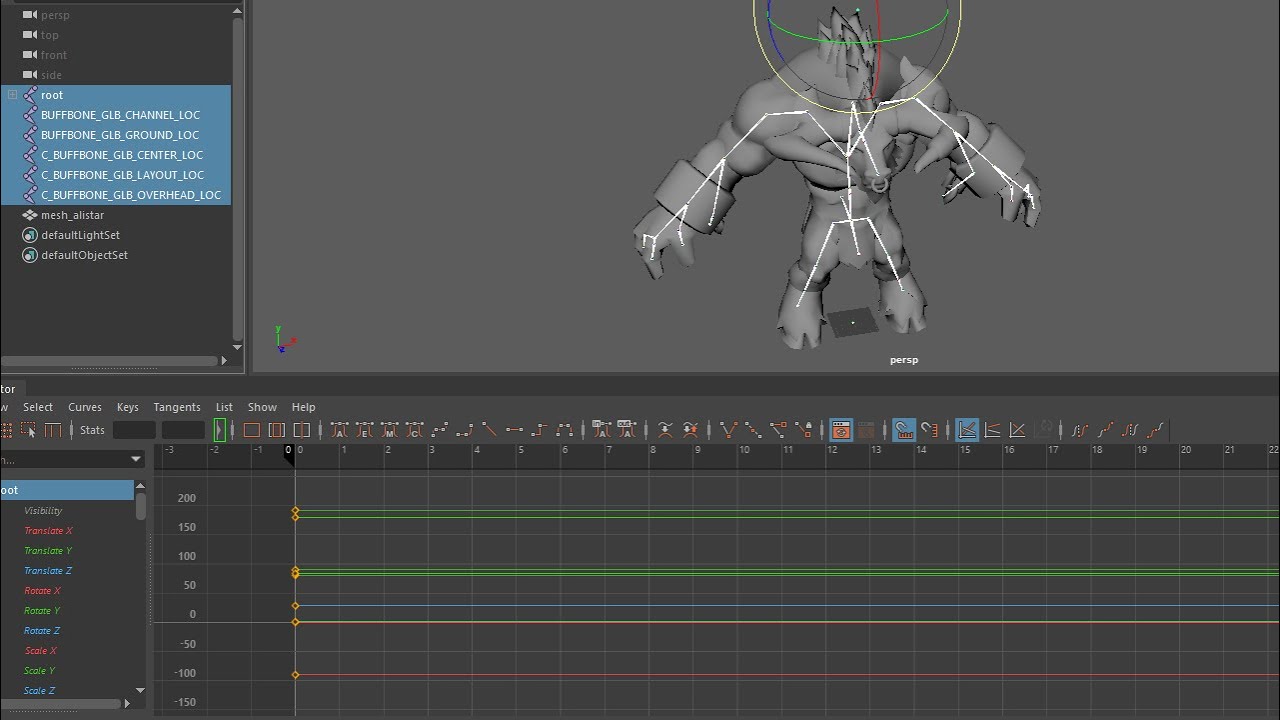Open the Show menu
The width and height of the screenshot is (1280, 720).
(262, 407)
